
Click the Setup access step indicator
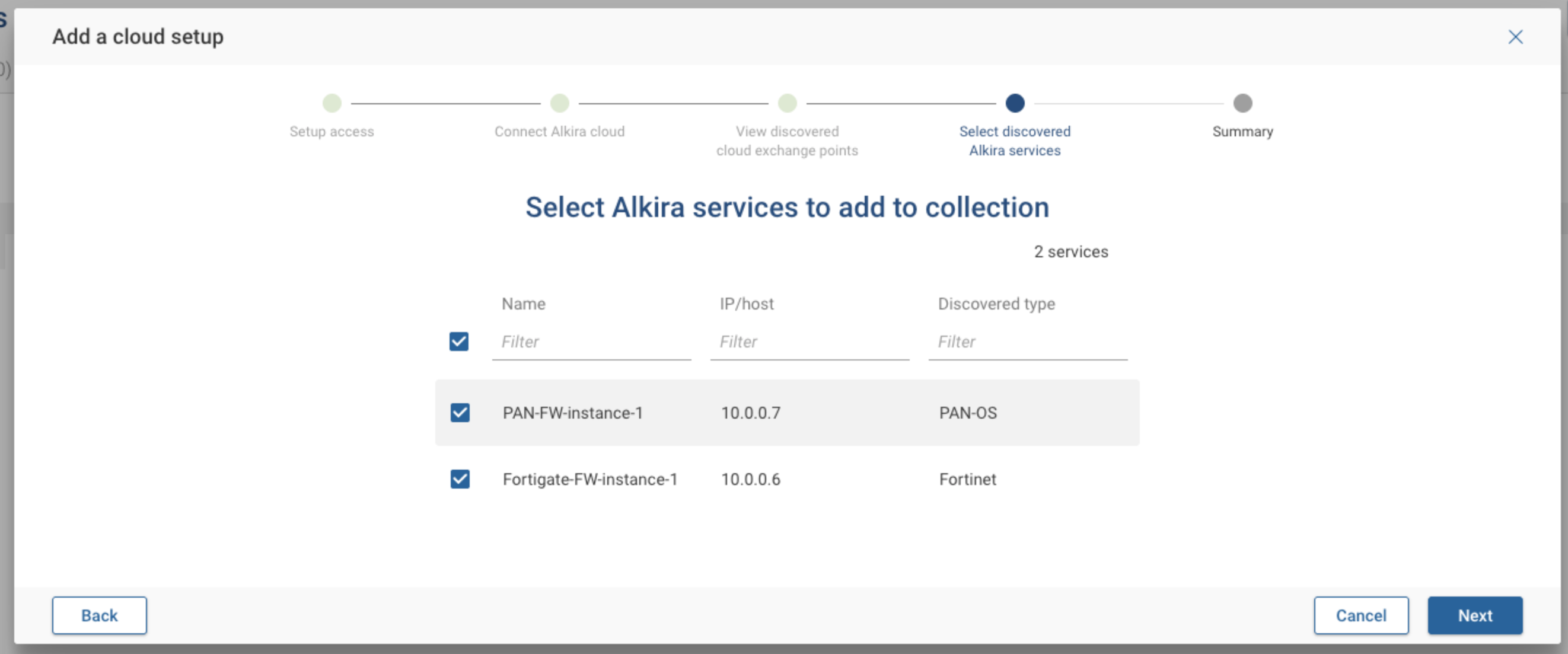(x=332, y=103)
